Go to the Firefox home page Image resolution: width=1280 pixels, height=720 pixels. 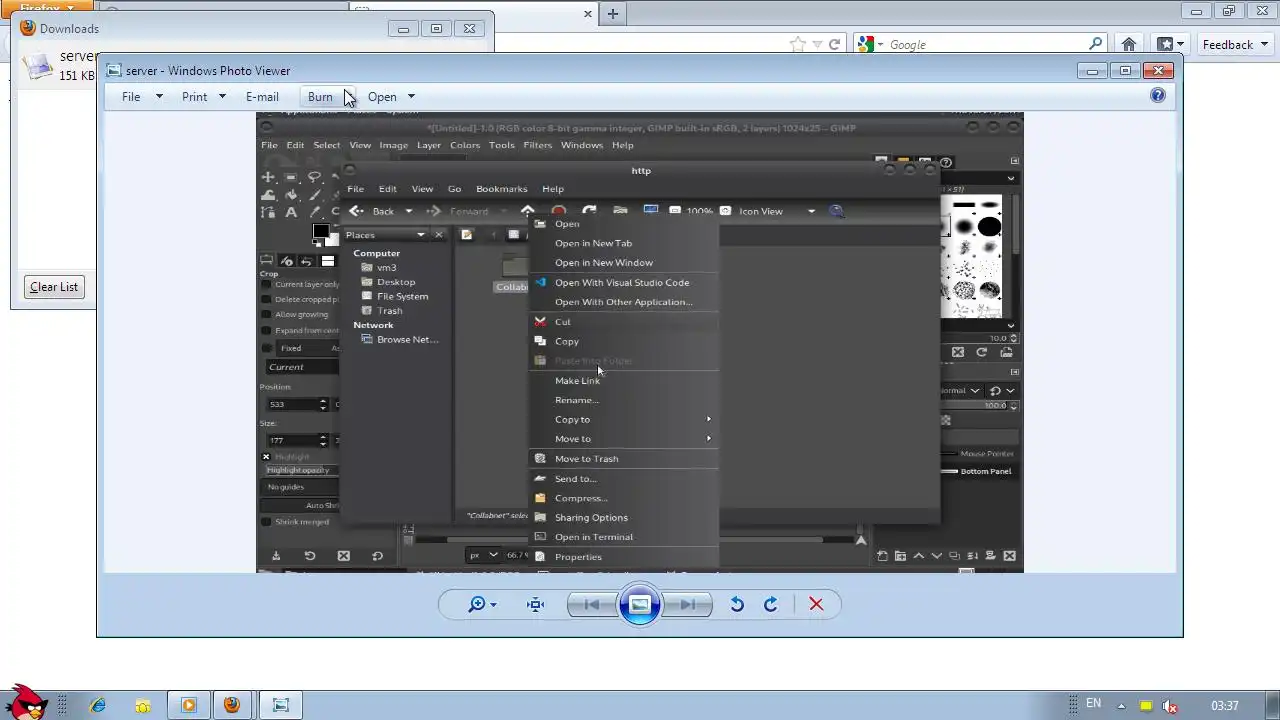1129,44
